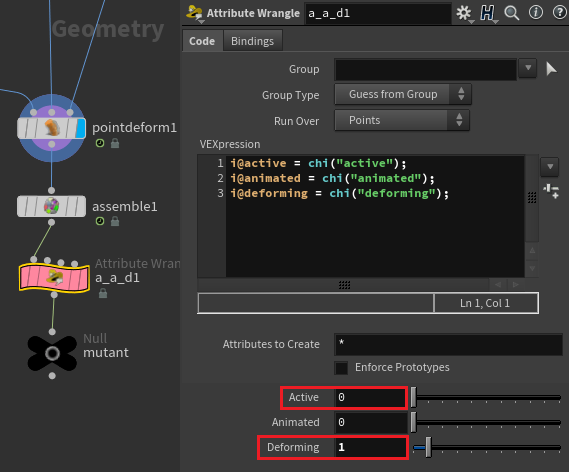
Task: Click the code editor scroll up arrow
Action: [532, 250]
